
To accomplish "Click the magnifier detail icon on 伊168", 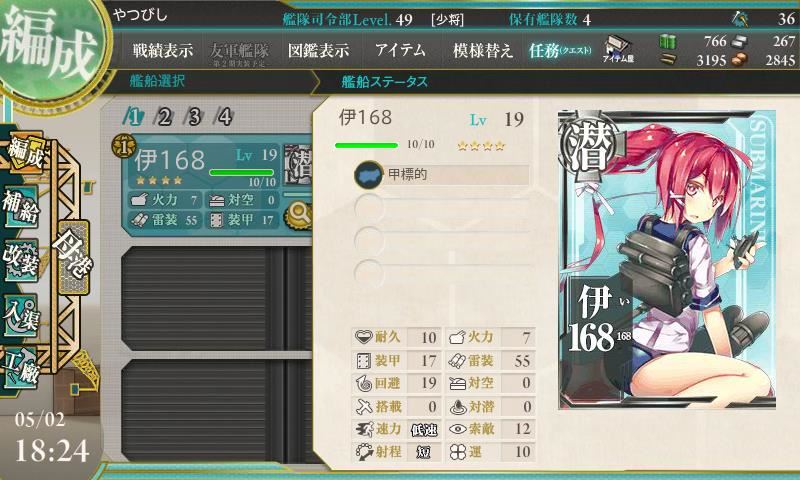I will 299,214.
